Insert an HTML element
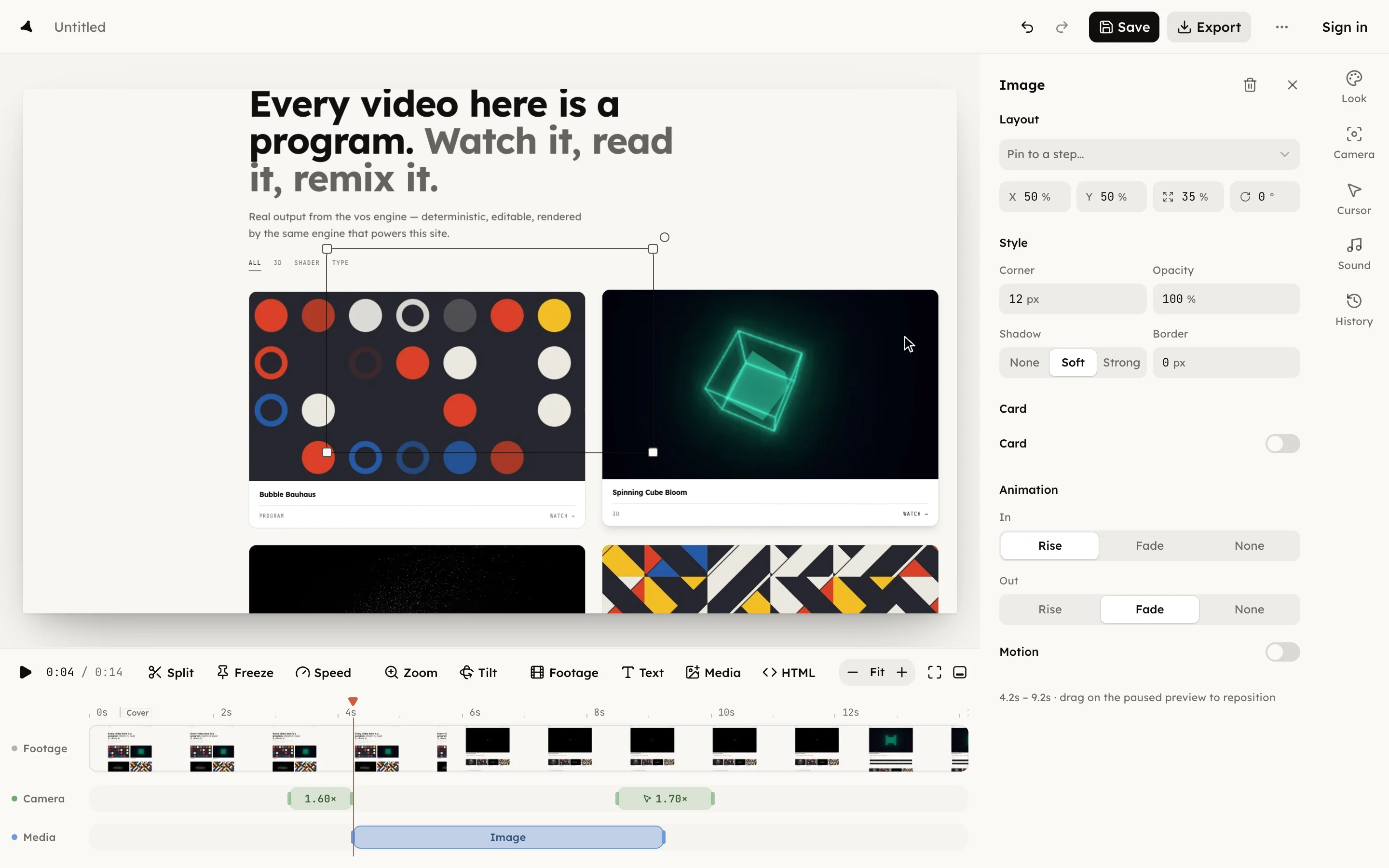The width and height of the screenshot is (1389, 868). (x=788, y=672)
